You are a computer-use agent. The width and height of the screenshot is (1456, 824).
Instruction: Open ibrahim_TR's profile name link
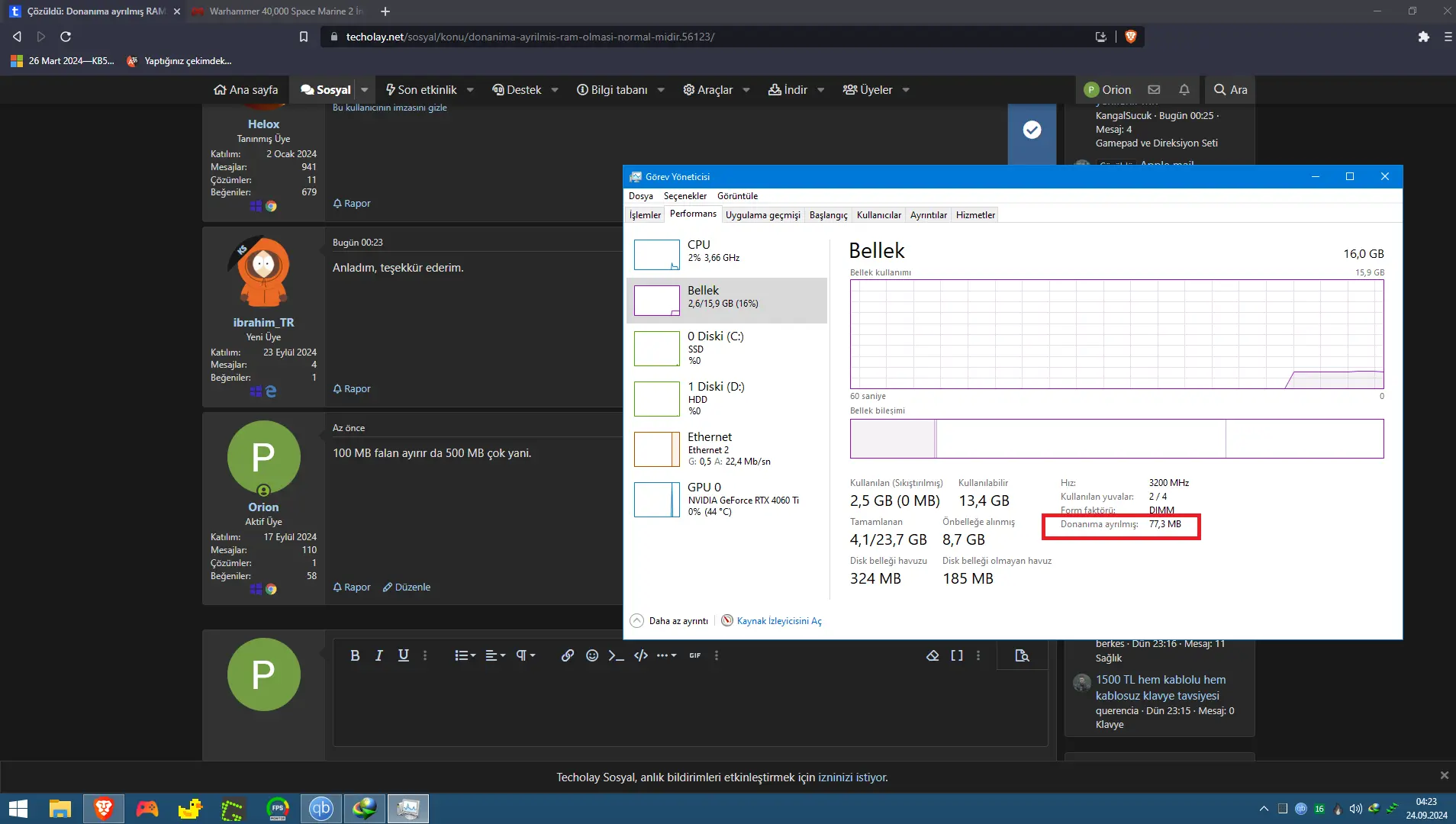(x=263, y=323)
